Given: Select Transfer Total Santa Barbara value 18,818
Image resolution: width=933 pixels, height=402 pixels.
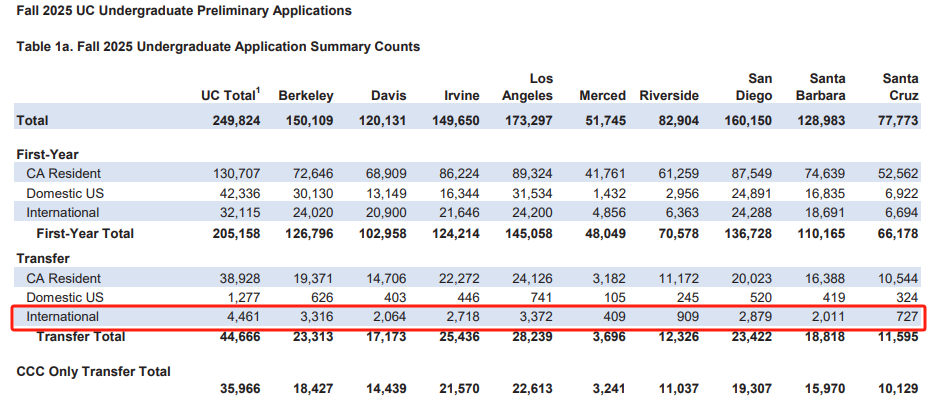Looking at the screenshot, I should (x=825, y=337).
